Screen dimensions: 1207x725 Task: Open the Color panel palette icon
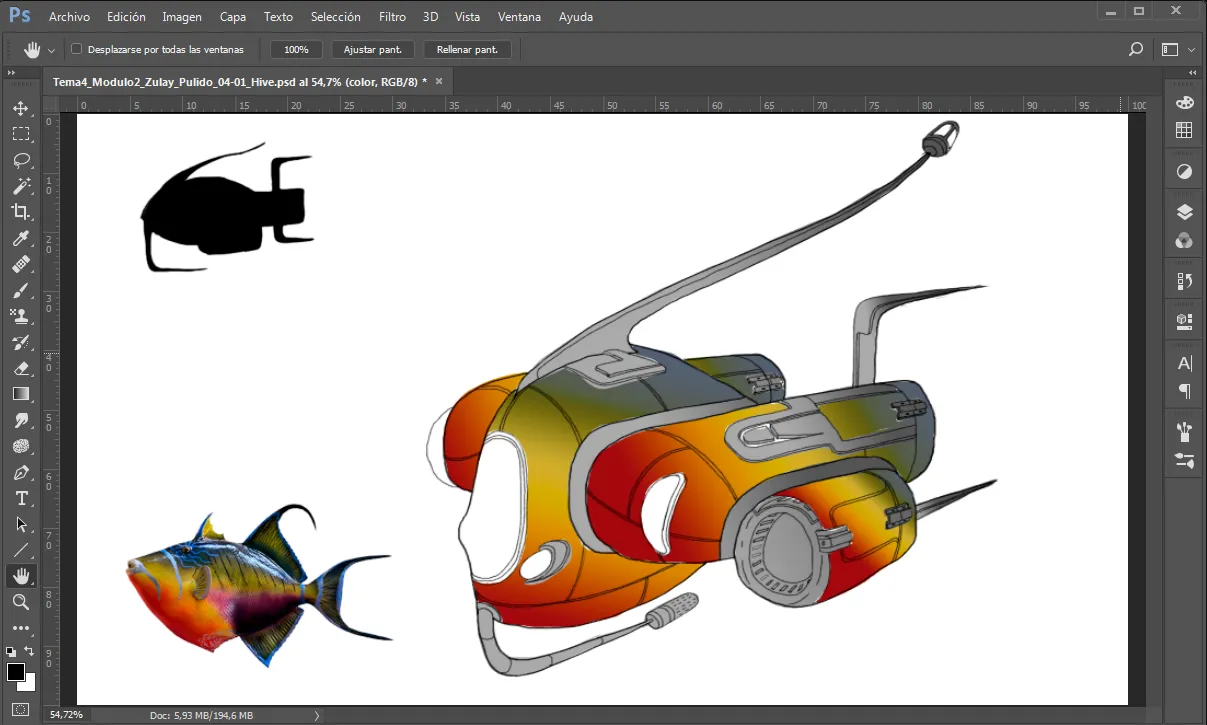tap(1184, 103)
